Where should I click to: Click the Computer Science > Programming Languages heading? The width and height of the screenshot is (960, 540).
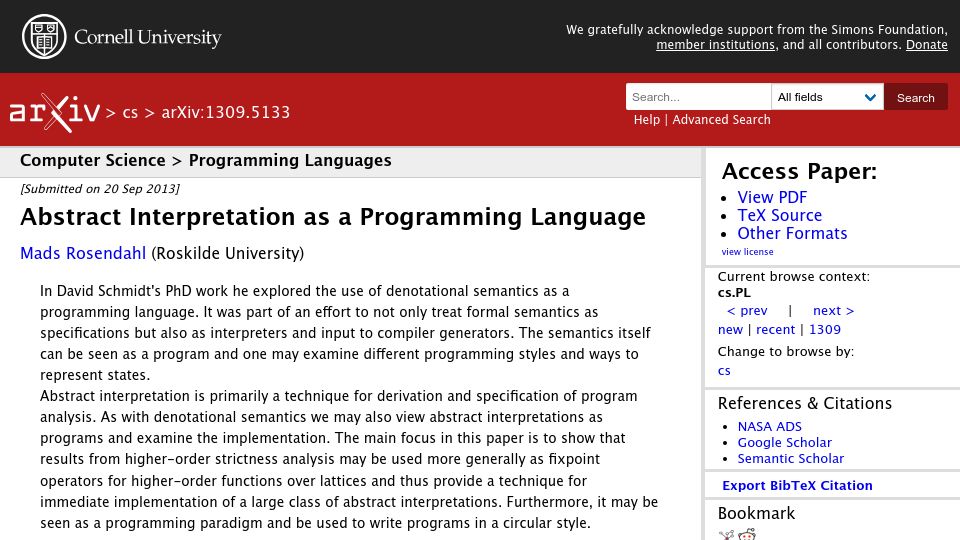tap(206, 160)
